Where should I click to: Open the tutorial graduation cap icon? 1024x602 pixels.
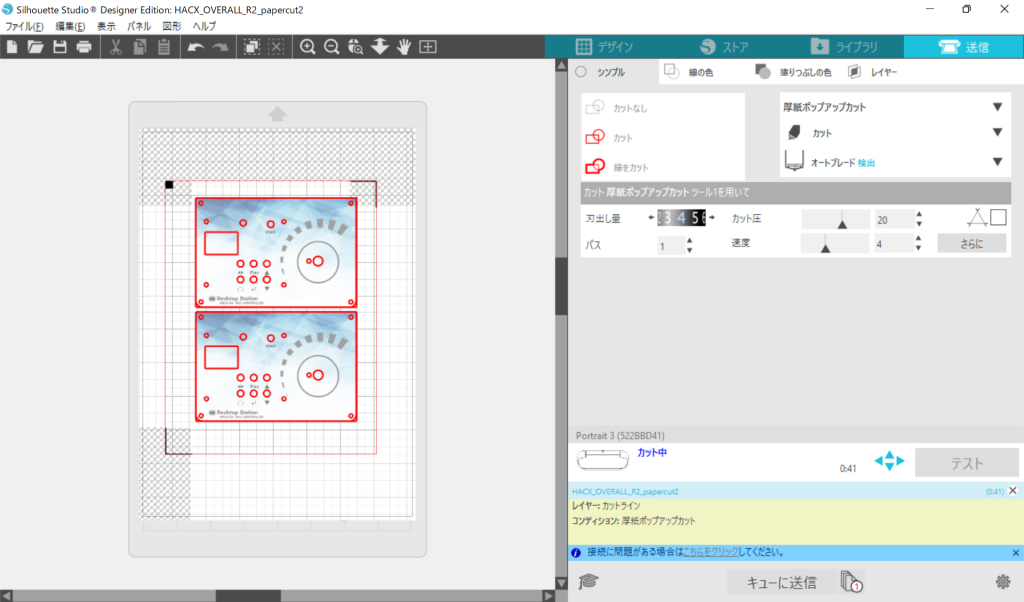tap(589, 581)
